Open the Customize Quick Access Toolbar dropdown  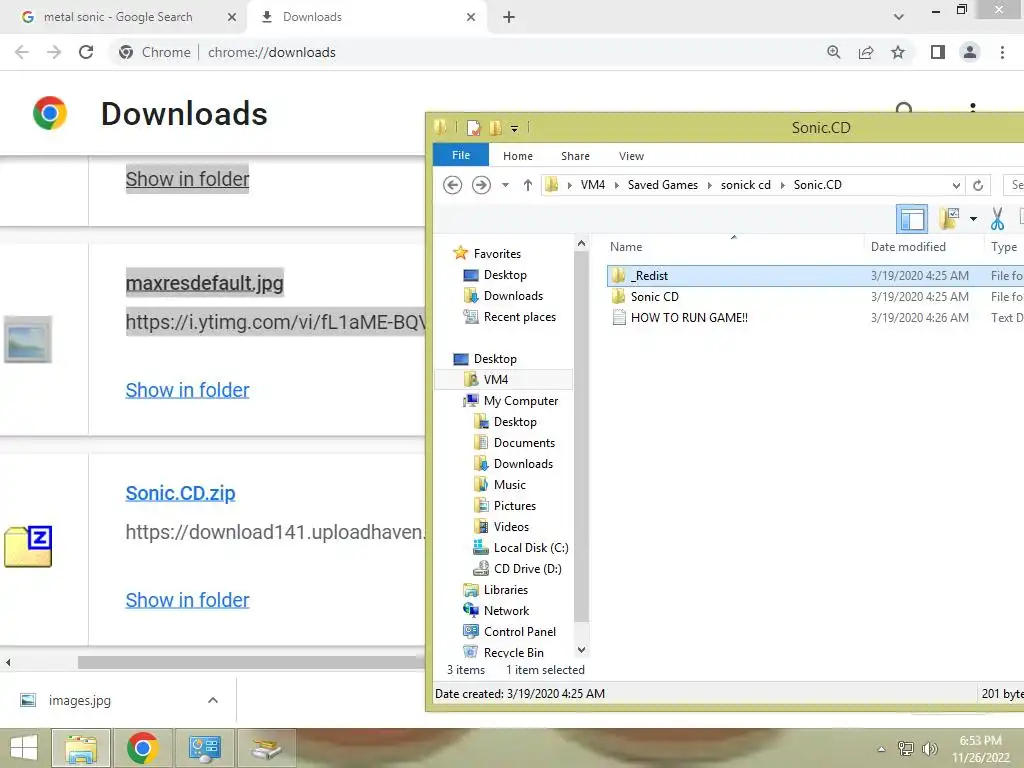515,129
